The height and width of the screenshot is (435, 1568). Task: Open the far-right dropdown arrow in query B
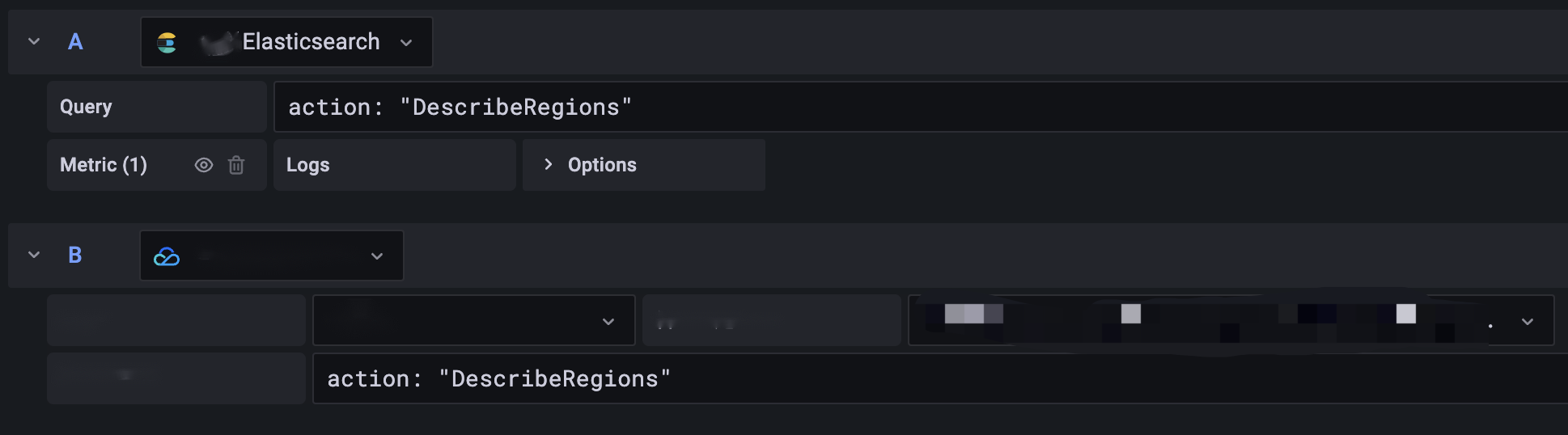pos(1528,322)
